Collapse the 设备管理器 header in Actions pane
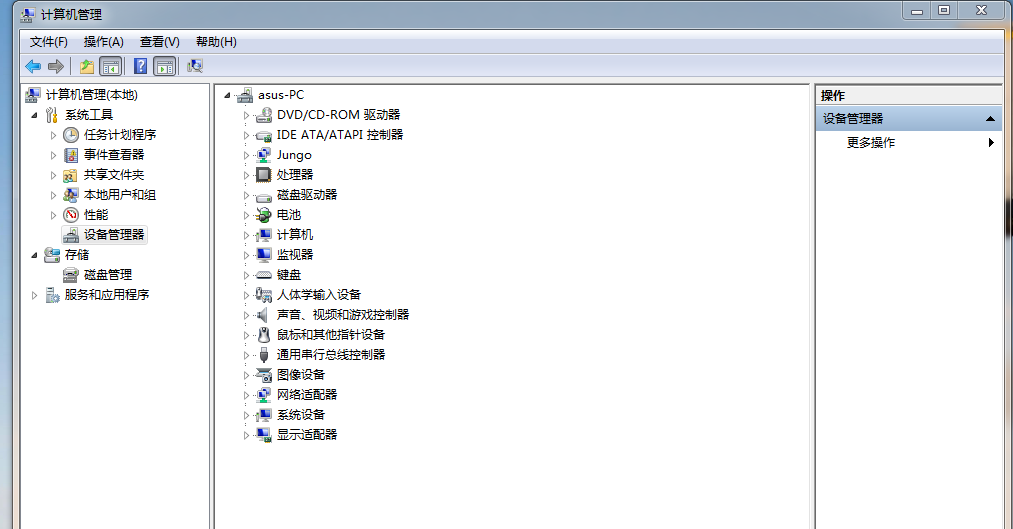 (990, 119)
